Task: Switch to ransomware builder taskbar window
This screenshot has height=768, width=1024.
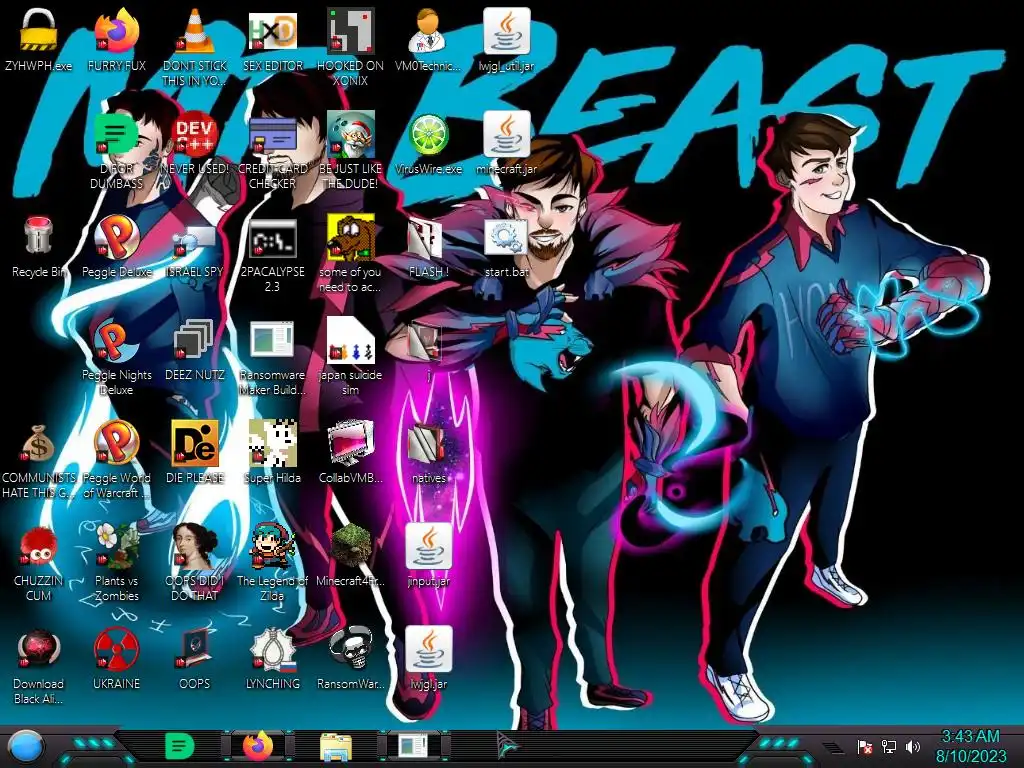Action: [413, 746]
